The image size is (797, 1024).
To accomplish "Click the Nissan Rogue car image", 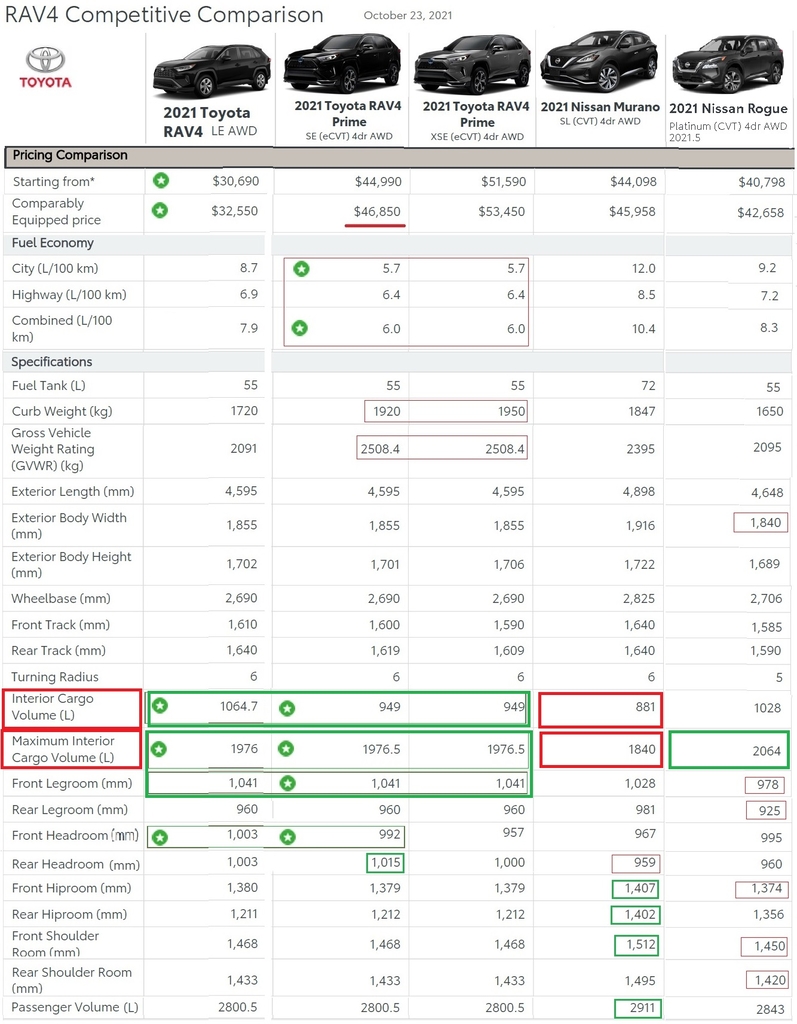I will tap(728, 65).
